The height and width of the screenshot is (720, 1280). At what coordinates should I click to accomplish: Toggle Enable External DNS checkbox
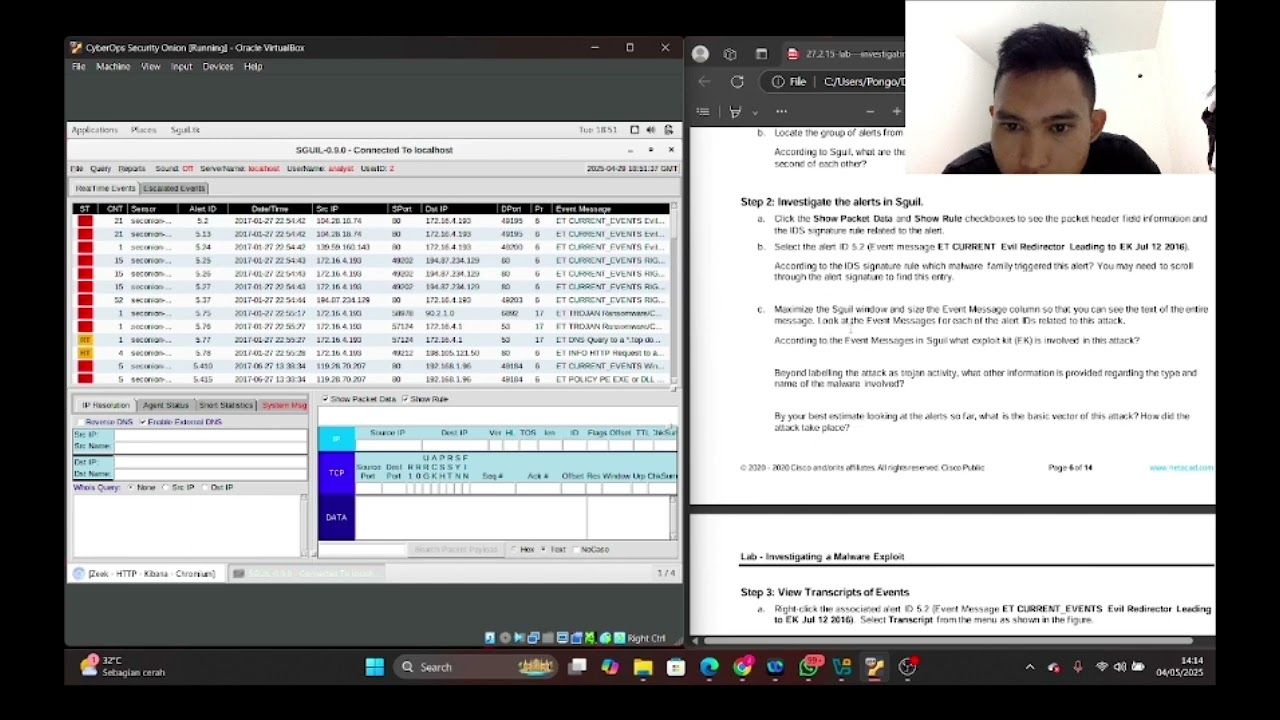(x=142, y=422)
